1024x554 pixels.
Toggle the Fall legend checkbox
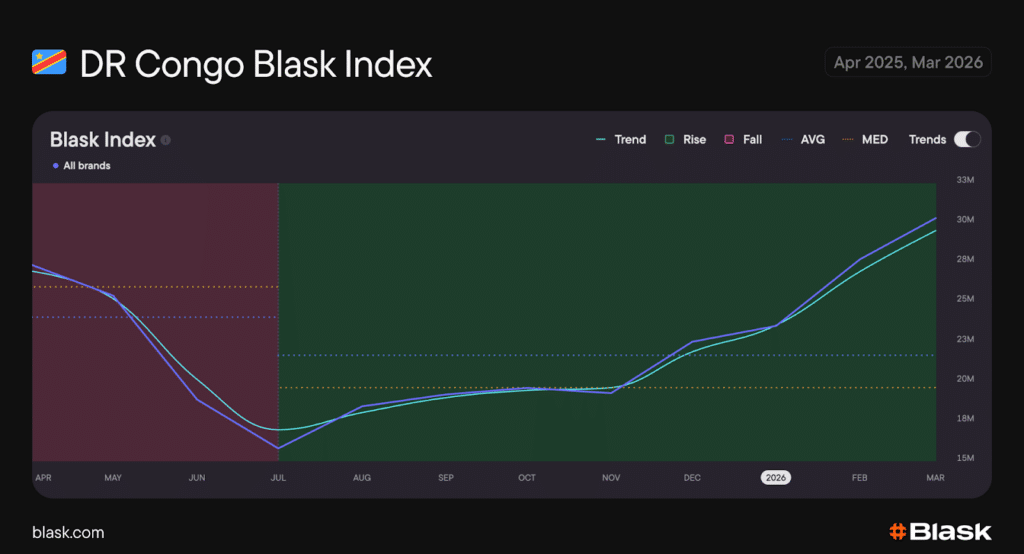click(x=729, y=140)
